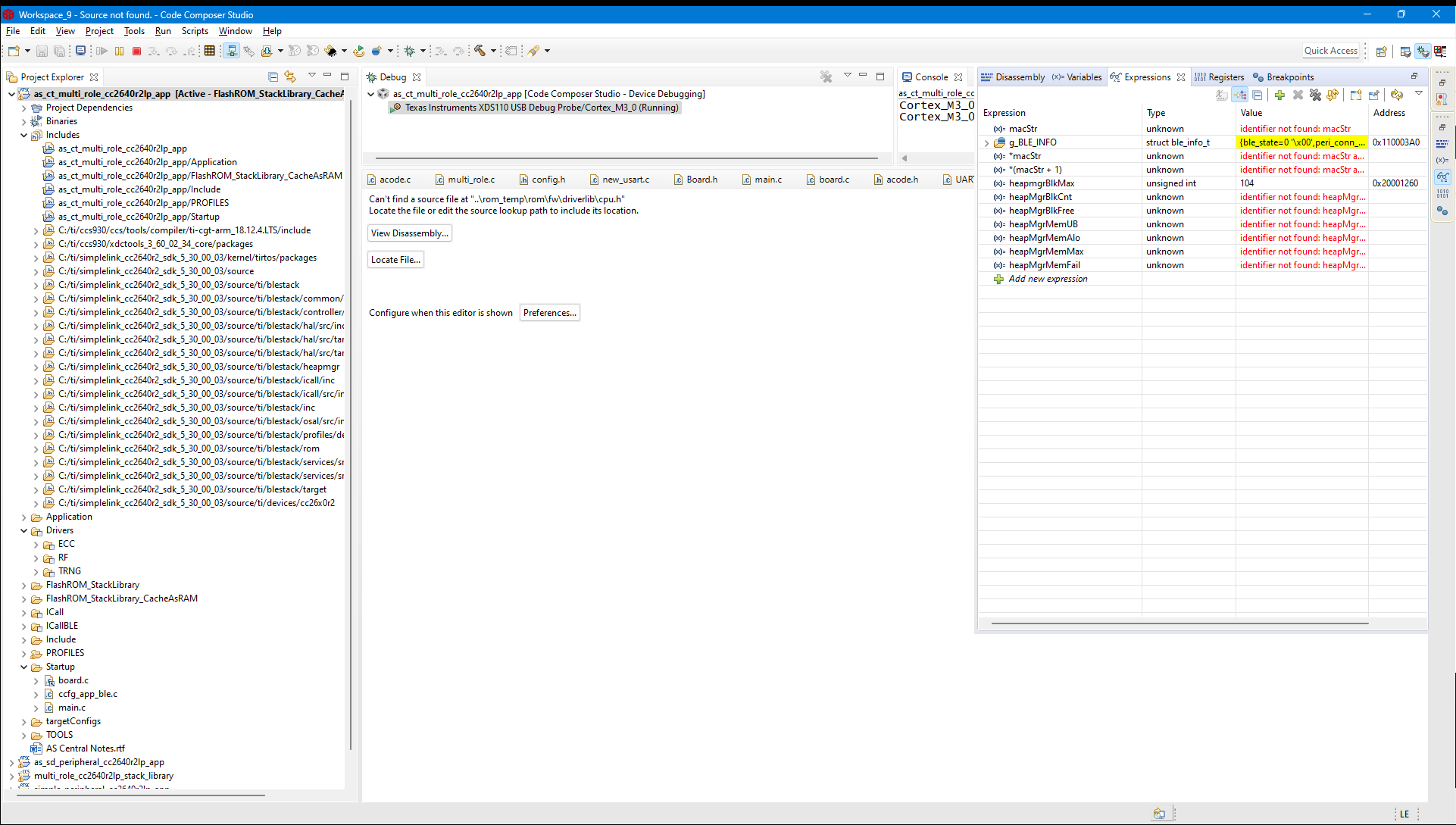
Task: Click Add new expression row
Action: (1048, 279)
